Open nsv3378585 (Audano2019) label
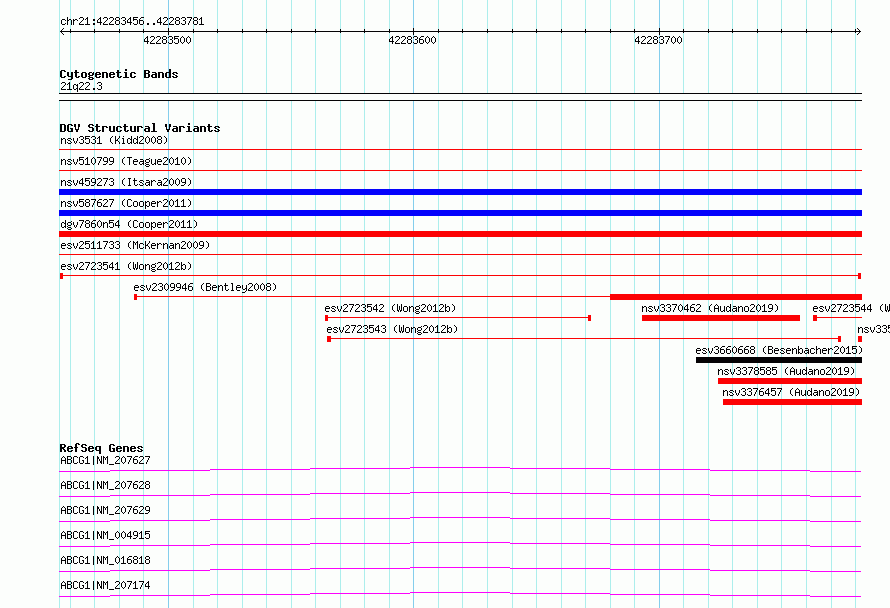Image resolution: width=890 pixels, height=608 pixels. tap(786, 371)
